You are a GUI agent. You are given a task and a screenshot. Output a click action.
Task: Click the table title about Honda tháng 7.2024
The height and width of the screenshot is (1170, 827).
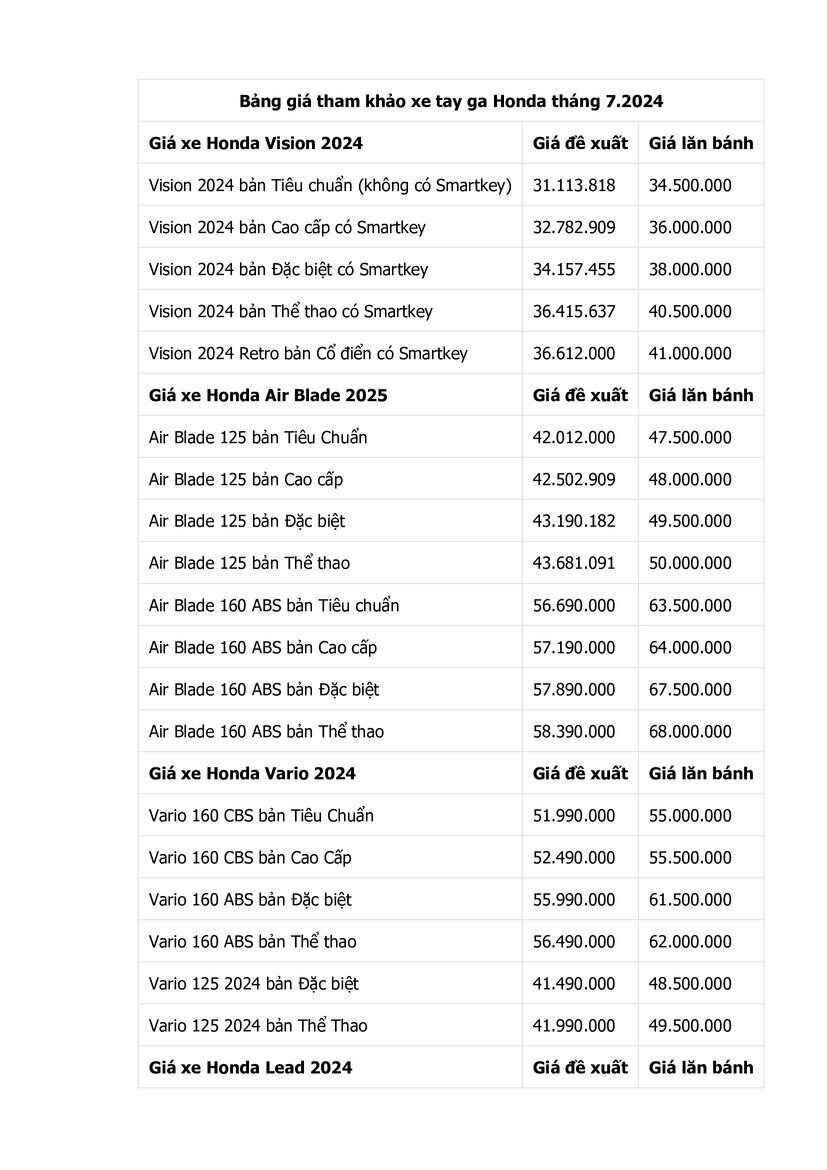[x=451, y=101]
